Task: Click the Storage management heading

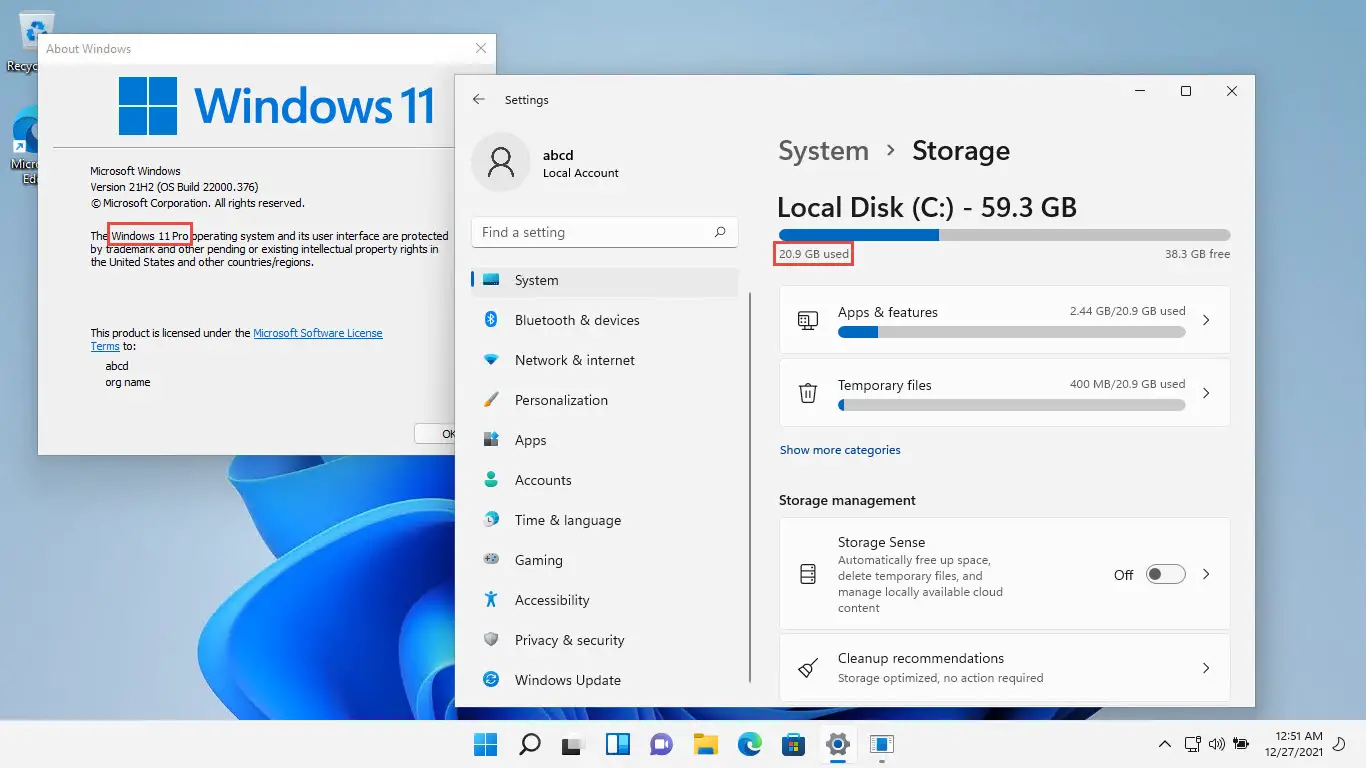Action: click(x=847, y=500)
